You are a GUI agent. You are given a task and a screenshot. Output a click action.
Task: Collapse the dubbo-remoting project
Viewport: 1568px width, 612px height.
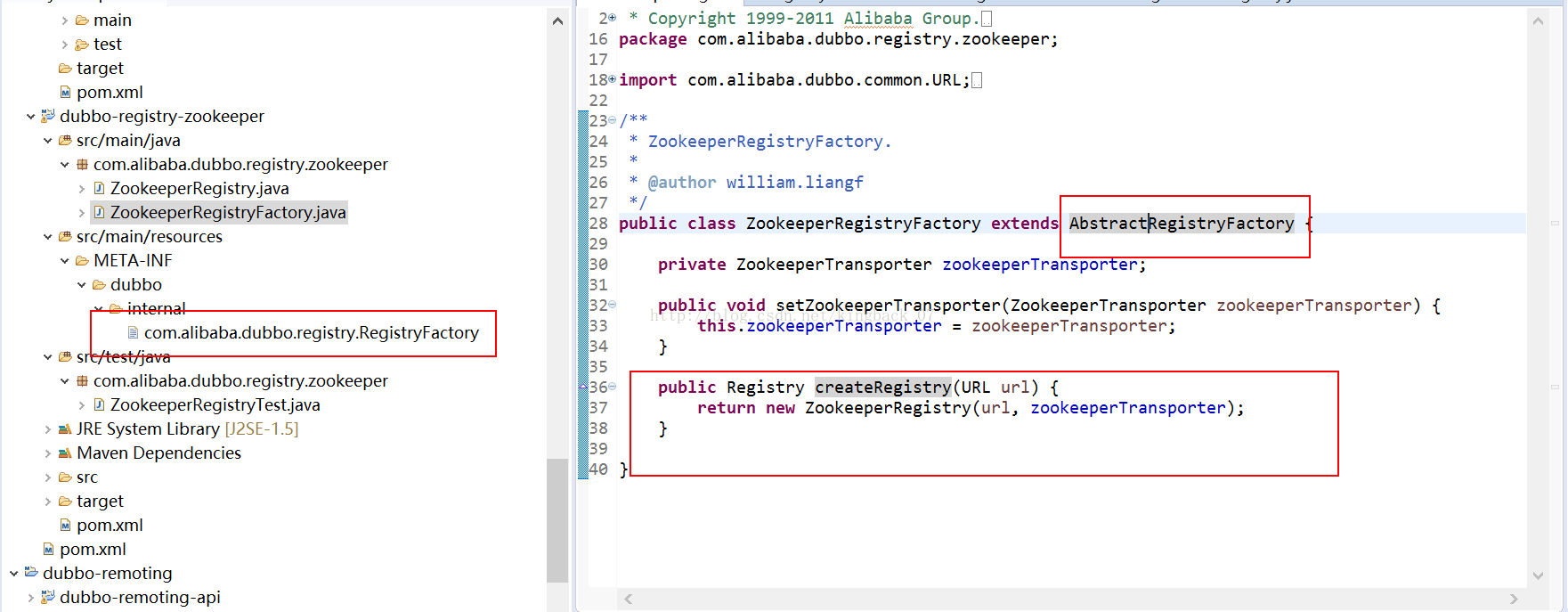[x=14, y=573]
